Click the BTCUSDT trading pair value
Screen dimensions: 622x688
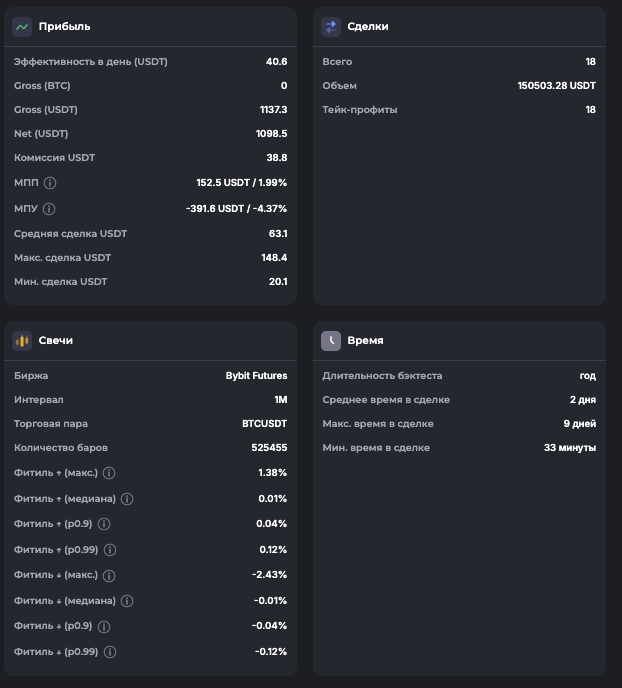pos(264,424)
